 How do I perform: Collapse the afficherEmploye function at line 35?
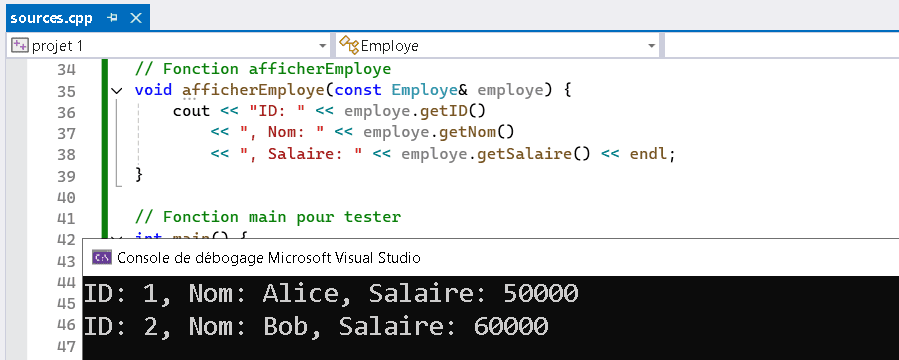coord(117,91)
